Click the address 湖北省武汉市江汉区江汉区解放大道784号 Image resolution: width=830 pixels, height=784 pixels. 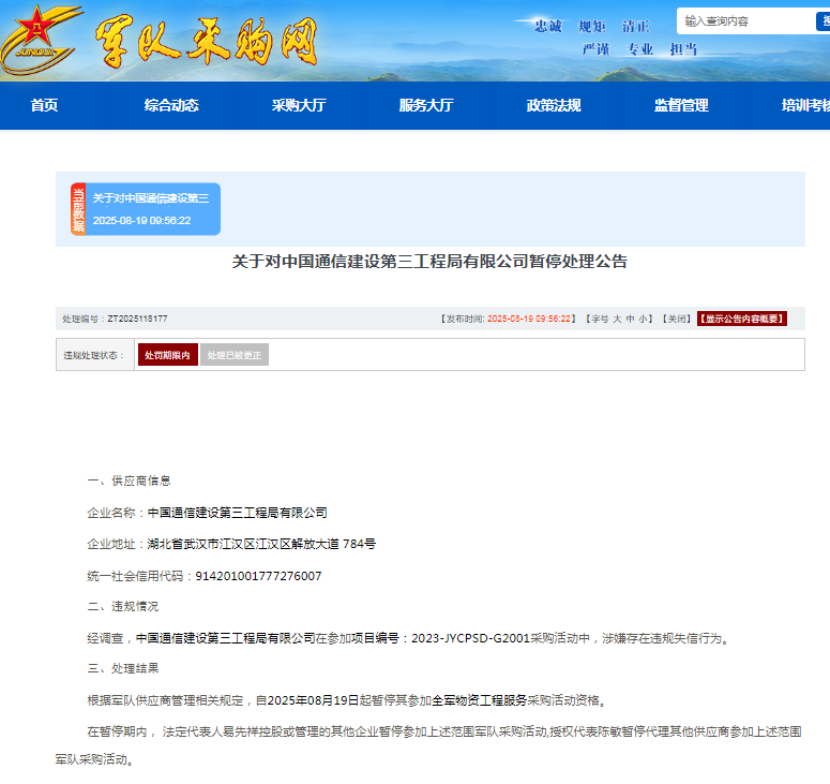[x=261, y=544]
